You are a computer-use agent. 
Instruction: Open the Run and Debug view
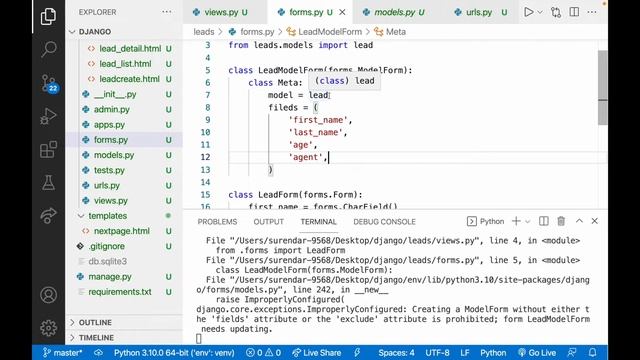pos(48,116)
